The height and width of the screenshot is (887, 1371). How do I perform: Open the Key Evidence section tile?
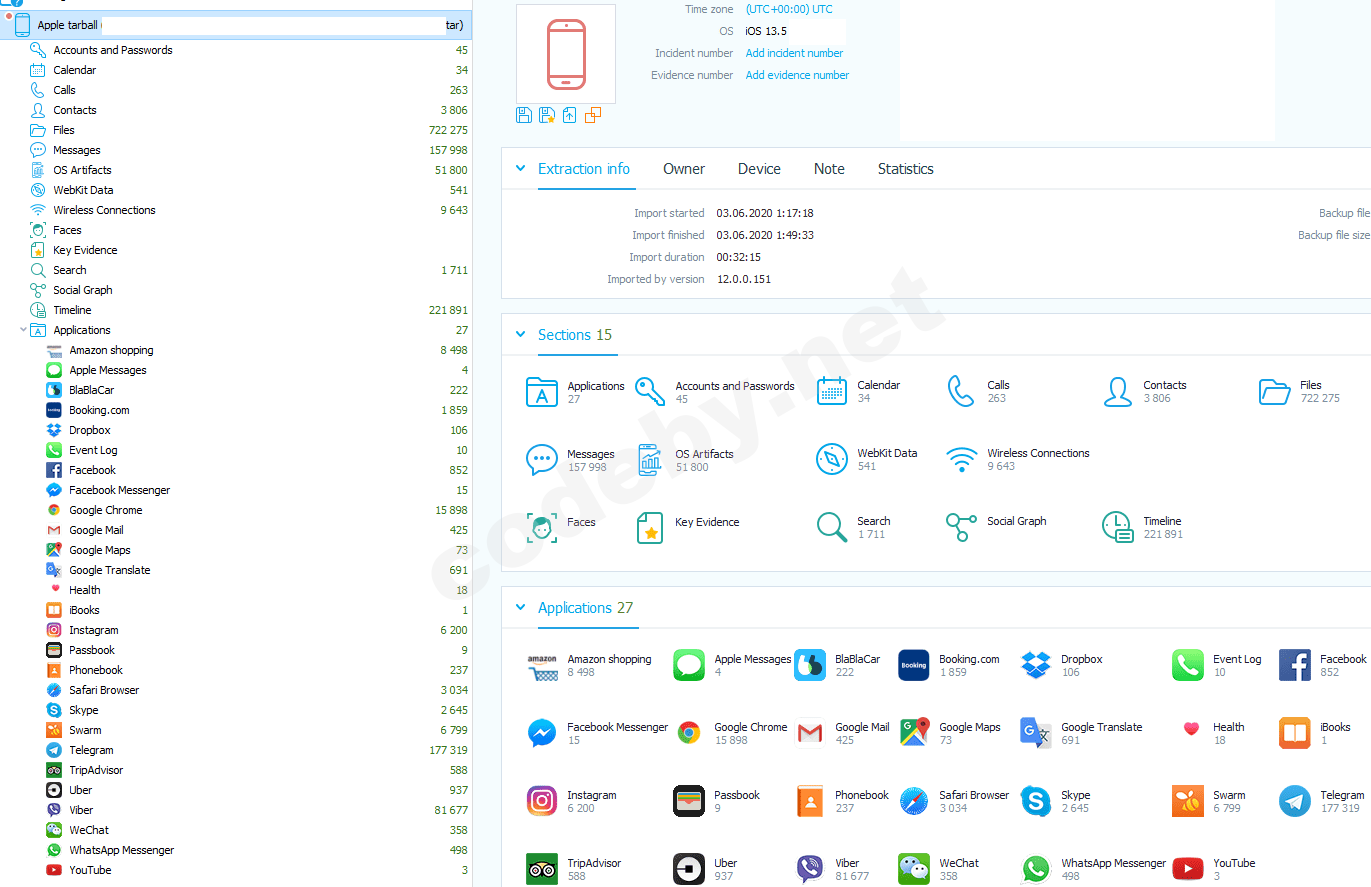click(x=687, y=528)
